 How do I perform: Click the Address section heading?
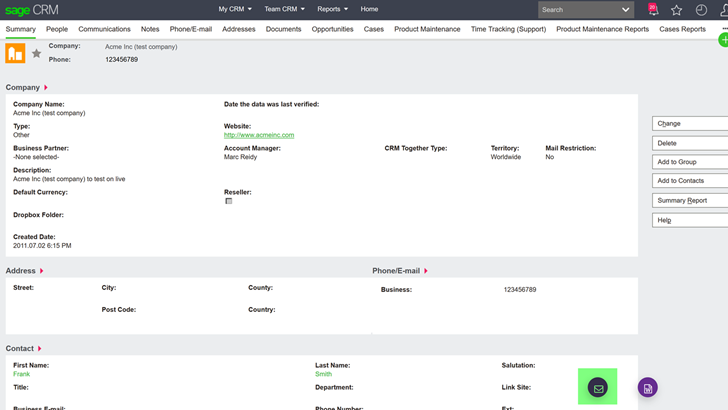click(x=20, y=271)
